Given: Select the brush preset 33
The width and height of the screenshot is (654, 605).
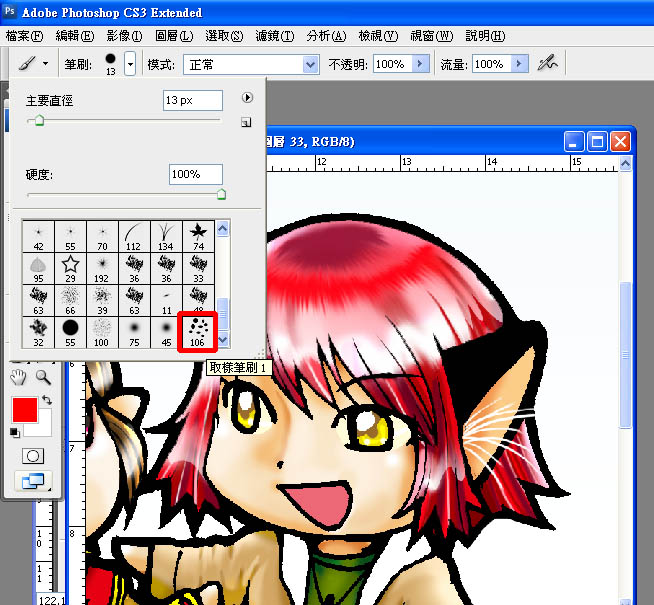Looking at the screenshot, I should pos(199,269).
